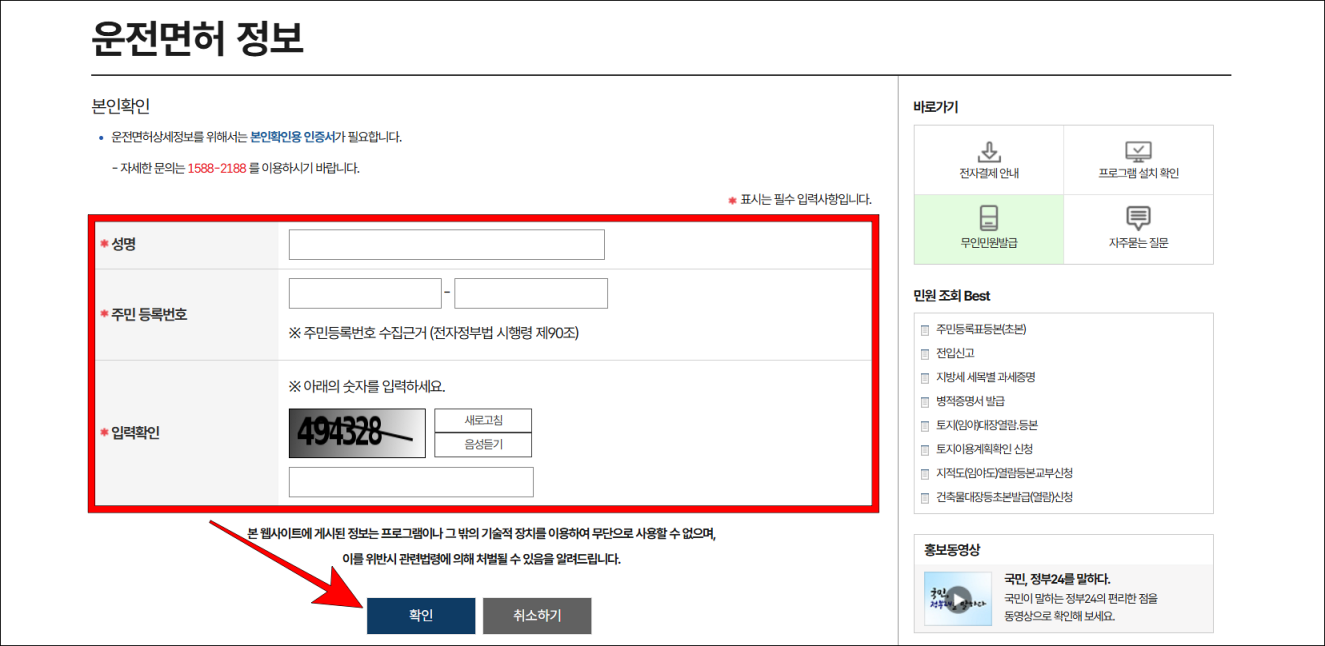This screenshot has height=646, width=1325.
Task: Click the document icon beside 전입신고
Action: (925, 352)
